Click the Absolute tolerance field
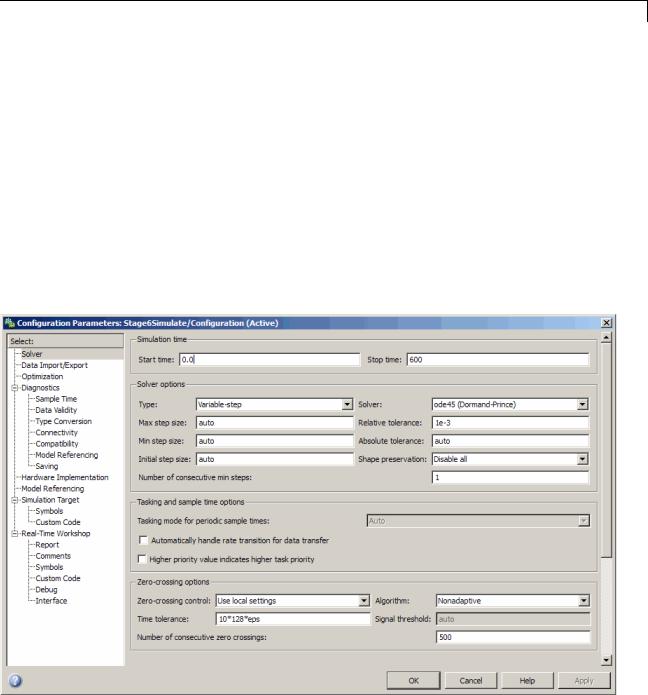The height and width of the screenshot is (695, 648). (x=511, y=441)
